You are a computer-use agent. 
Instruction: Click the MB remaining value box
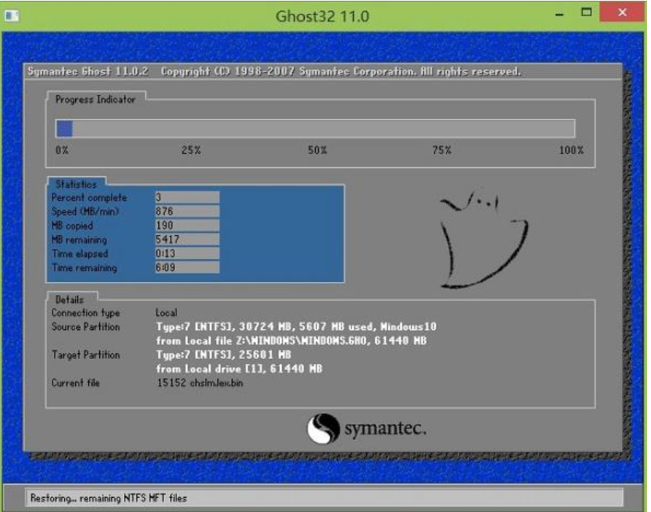click(x=186, y=240)
